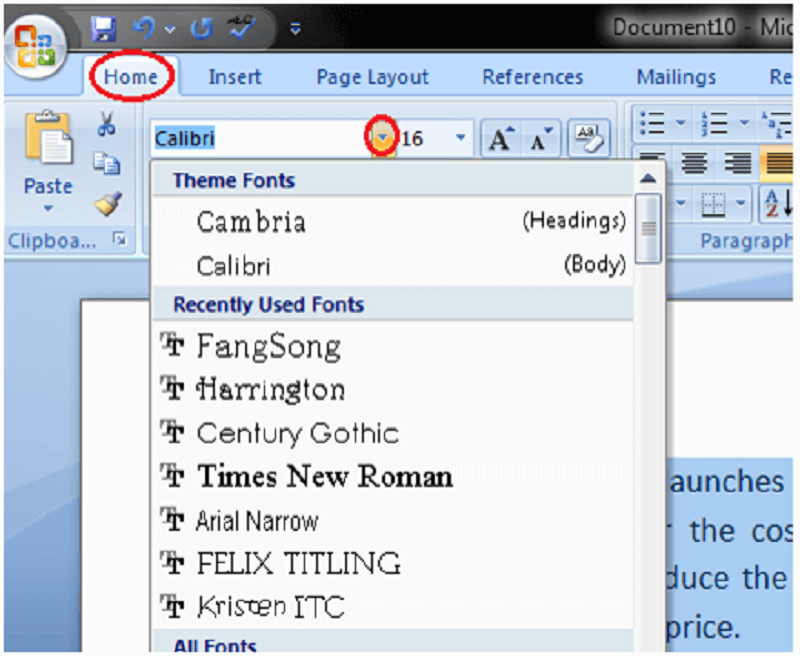This screenshot has width=800, height=656.
Task: Toggle align text right
Action: pos(737,163)
